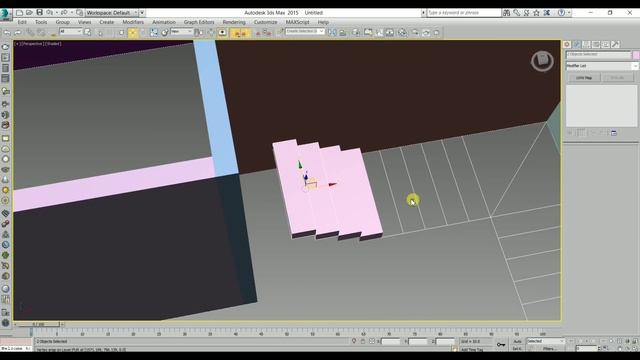Click the ViewCube in the viewport
The image size is (640, 360).
pos(542,61)
